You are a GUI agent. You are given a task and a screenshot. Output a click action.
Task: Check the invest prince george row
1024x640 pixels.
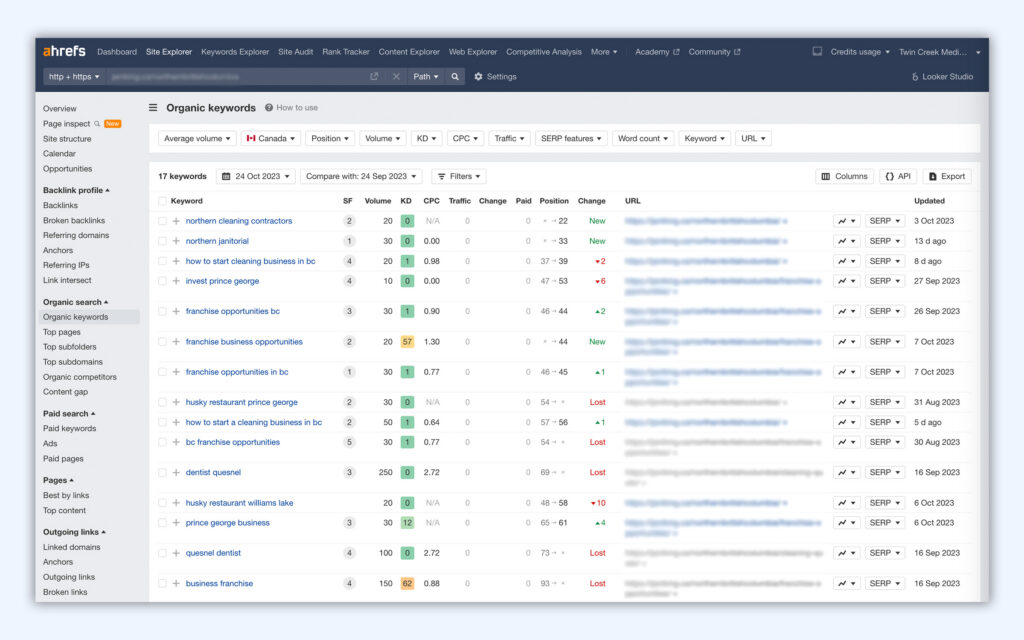click(x=162, y=281)
